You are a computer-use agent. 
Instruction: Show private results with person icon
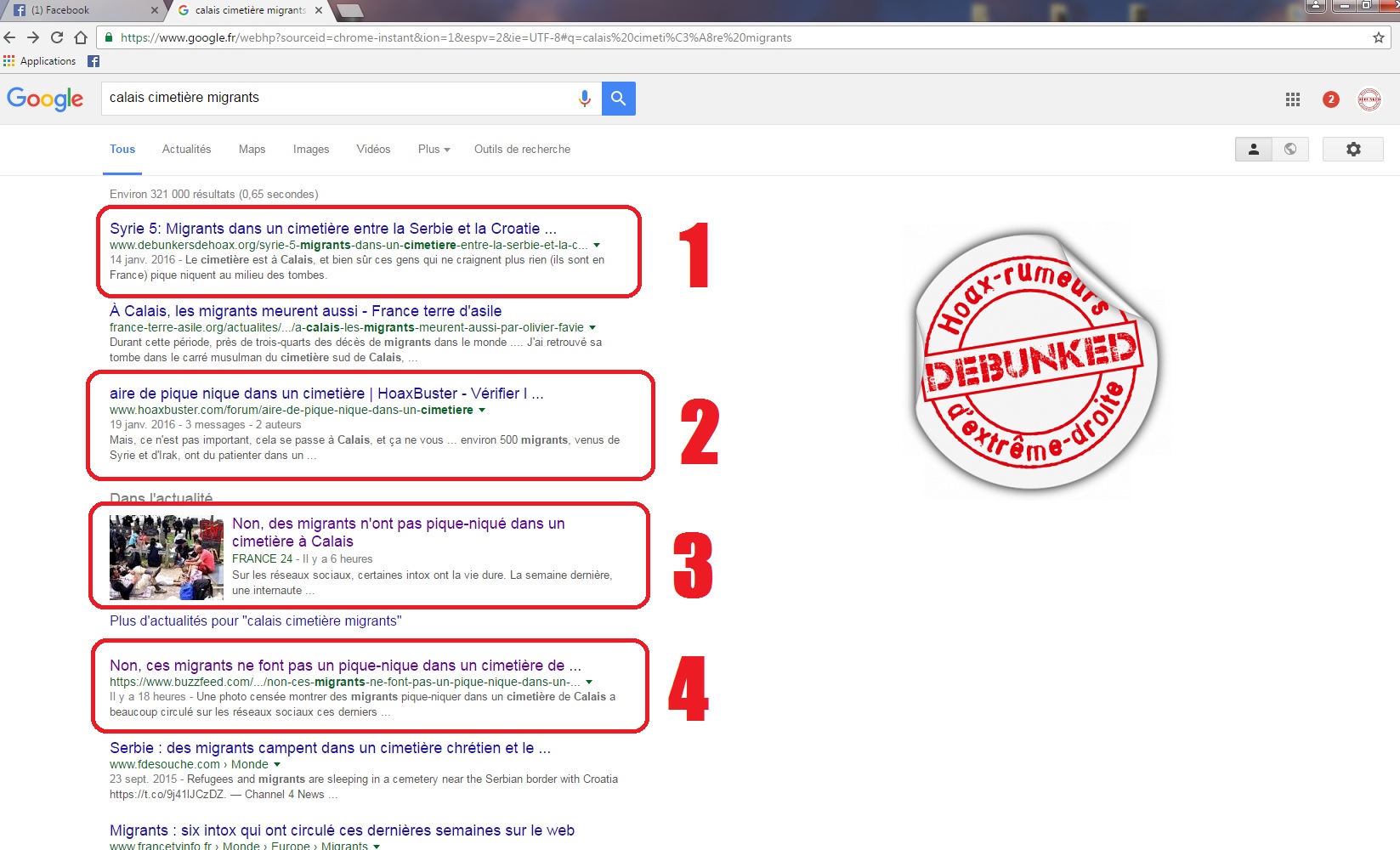[x=1253, y=149]
